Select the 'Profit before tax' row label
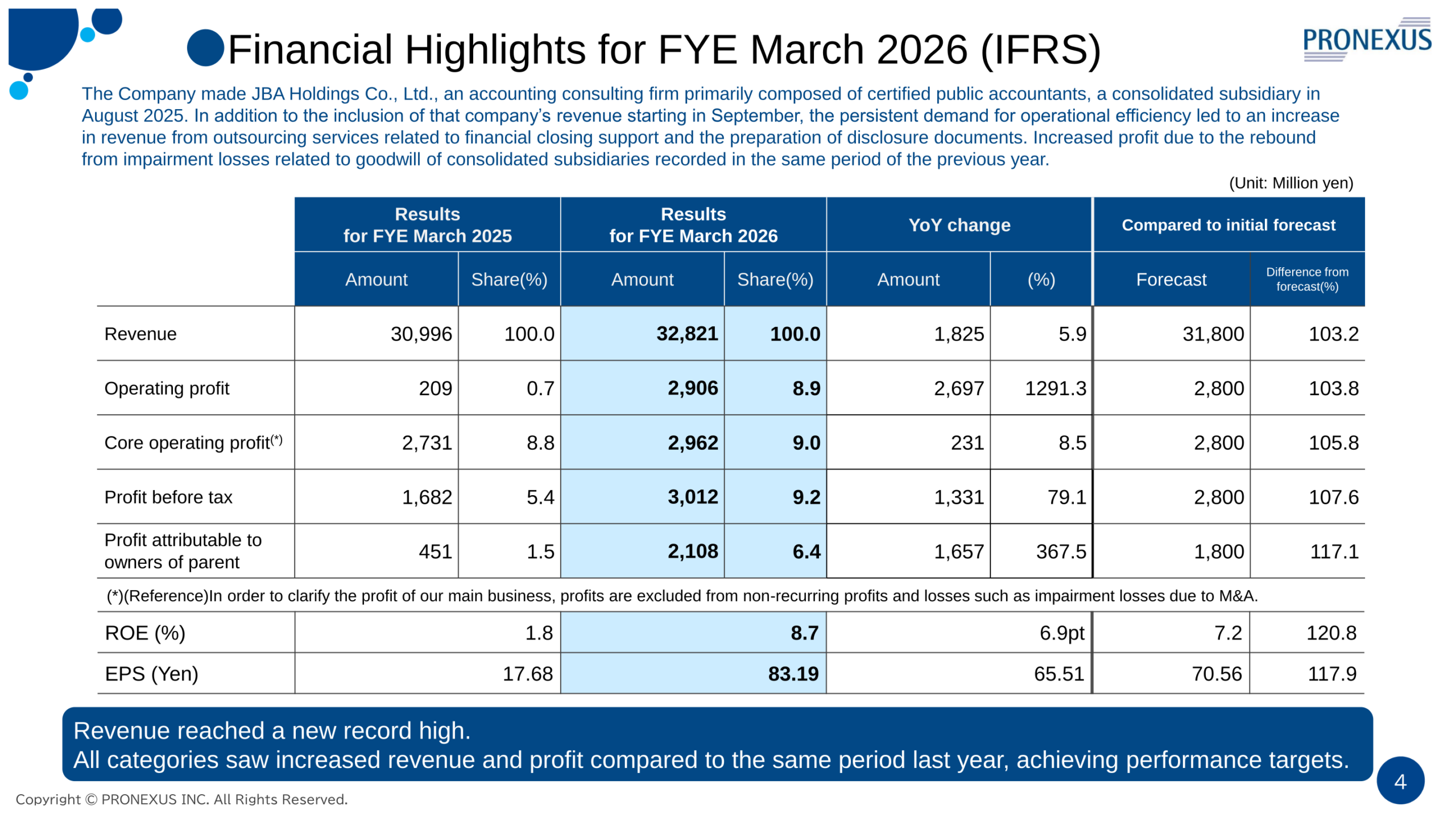 click(168, 497)
